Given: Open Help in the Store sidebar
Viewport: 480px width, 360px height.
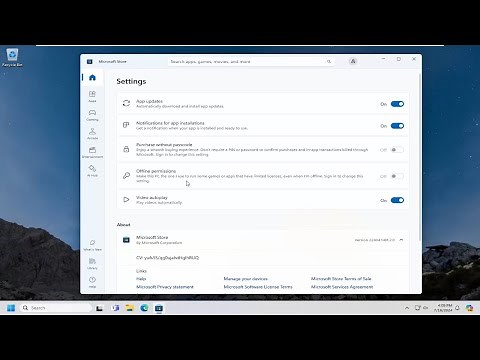Looking at the screenshot, I should pyautogui.click(x=92, y=282).
